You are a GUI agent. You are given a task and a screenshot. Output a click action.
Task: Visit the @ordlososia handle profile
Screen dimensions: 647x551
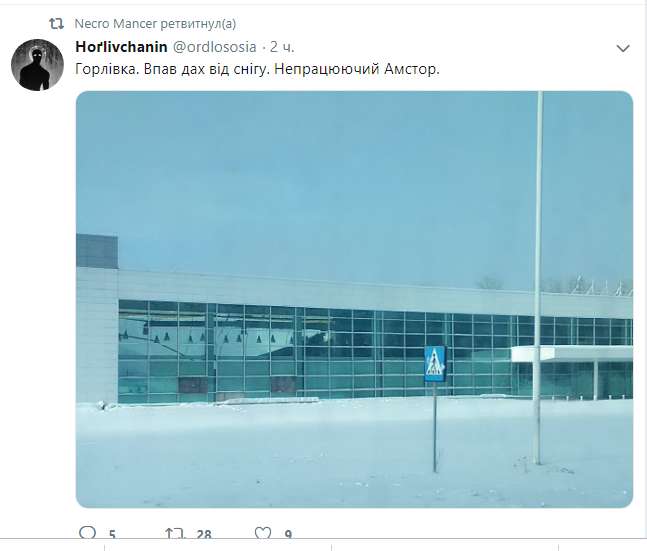[x=214, y=47]
